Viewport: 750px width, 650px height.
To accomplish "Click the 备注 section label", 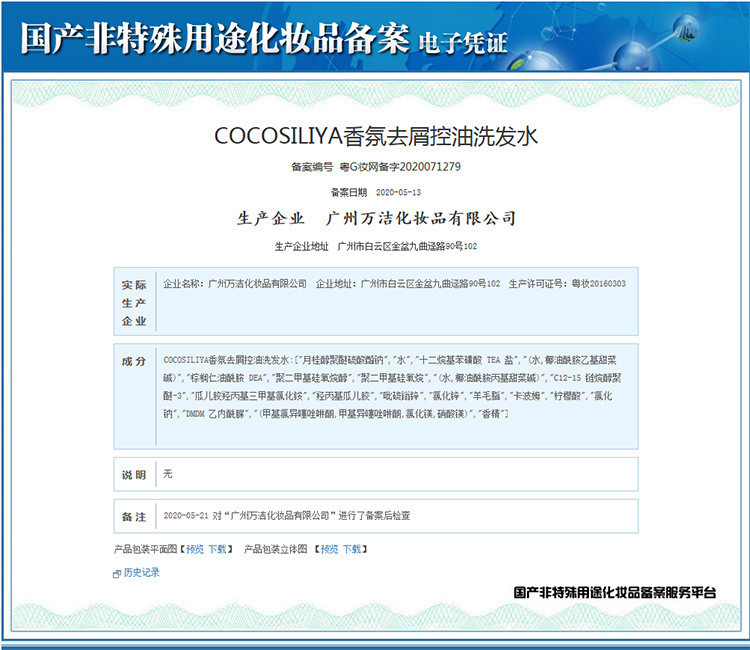I will pos(134,517).
